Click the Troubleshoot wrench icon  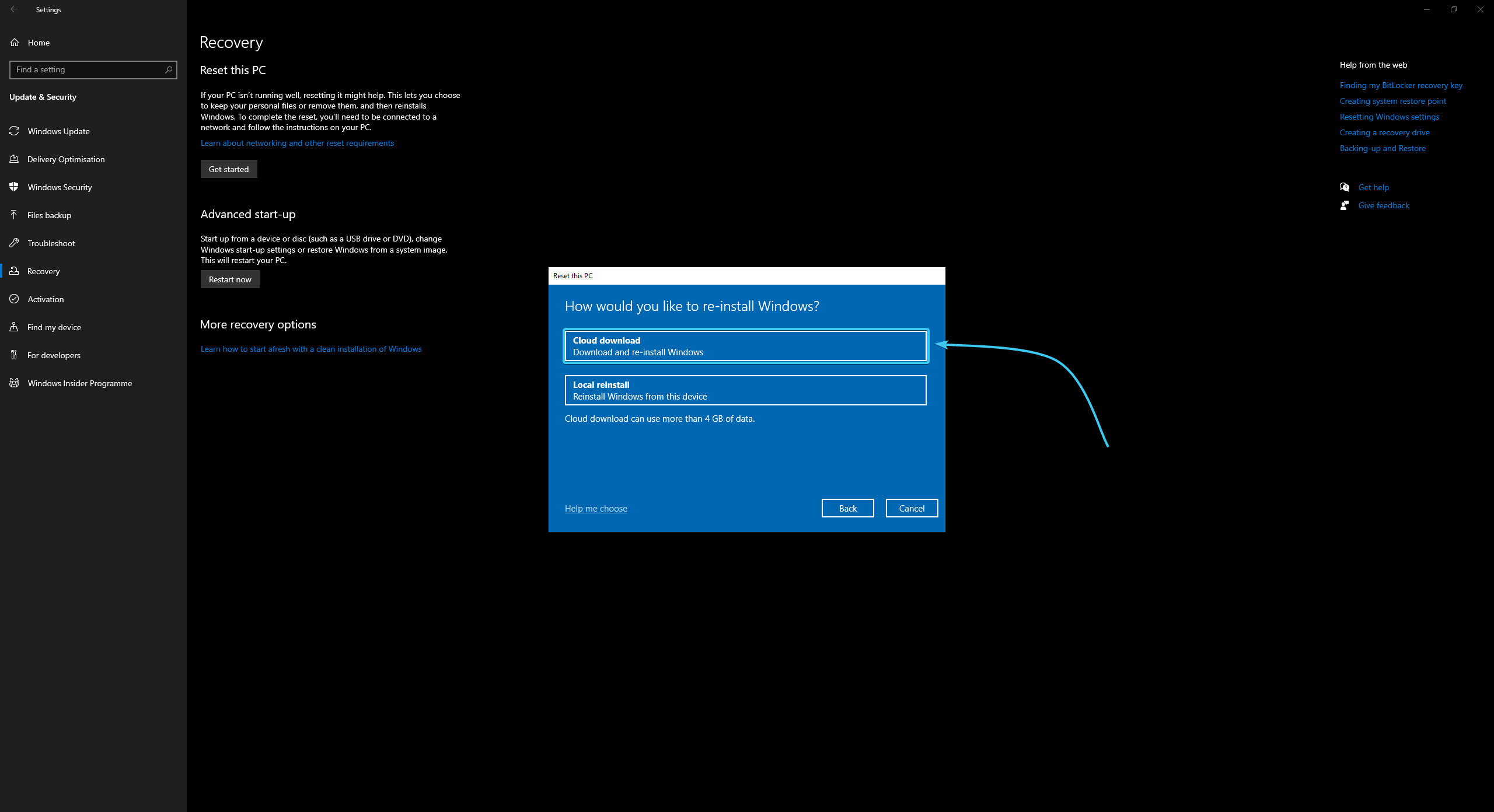[15, 243]
